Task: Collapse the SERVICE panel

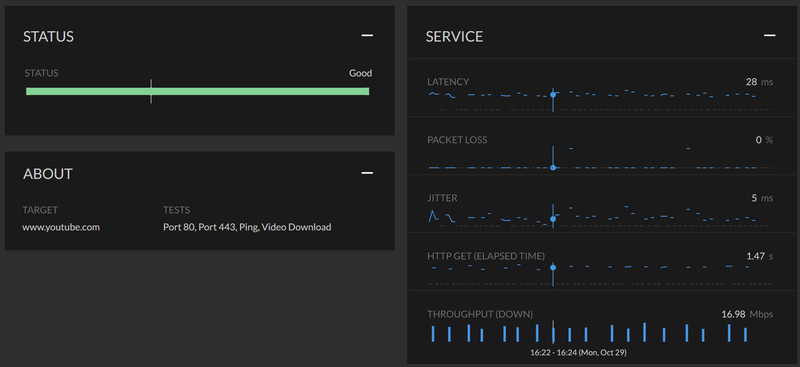Action: tap(770, 35)
